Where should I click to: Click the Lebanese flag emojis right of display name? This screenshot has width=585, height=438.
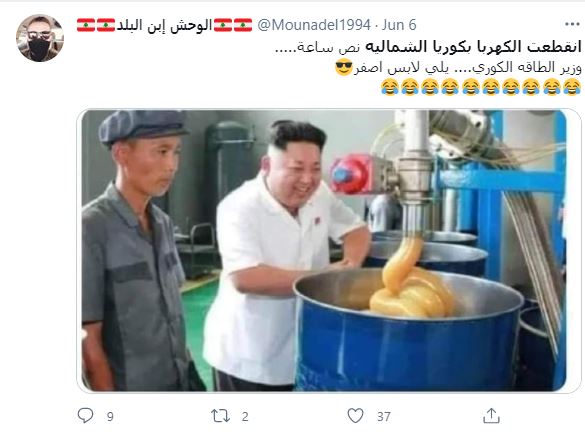(x=233, y=25)
